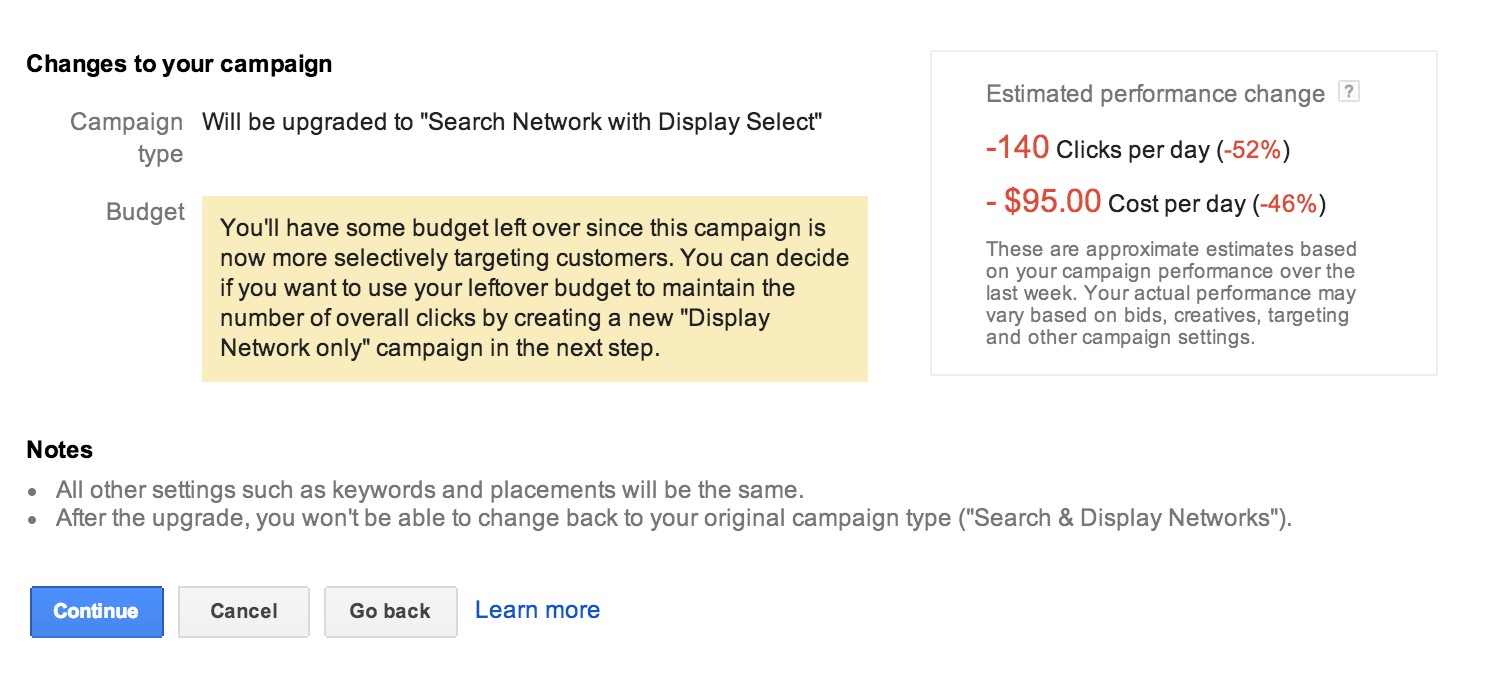Click the approximate estimates disclaimer text
Screen dimensions: 1496x674
pos(1171,293)
